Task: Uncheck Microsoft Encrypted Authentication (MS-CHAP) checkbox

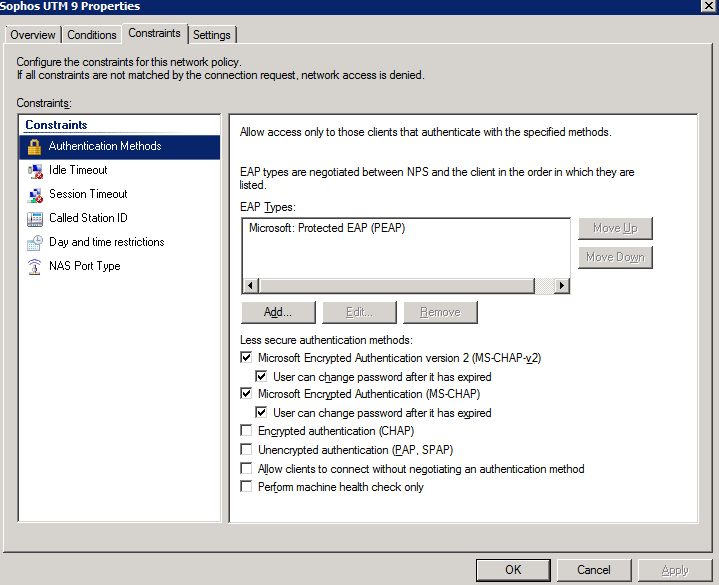Action: point(246,393)
